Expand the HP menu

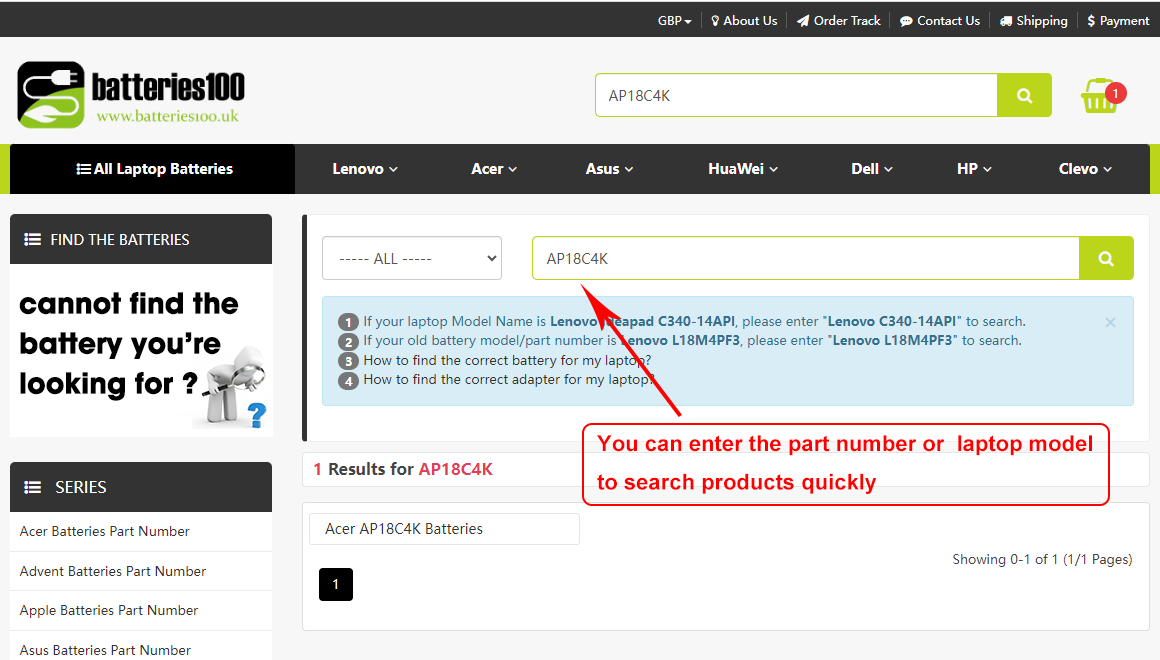tap(974, 169)
